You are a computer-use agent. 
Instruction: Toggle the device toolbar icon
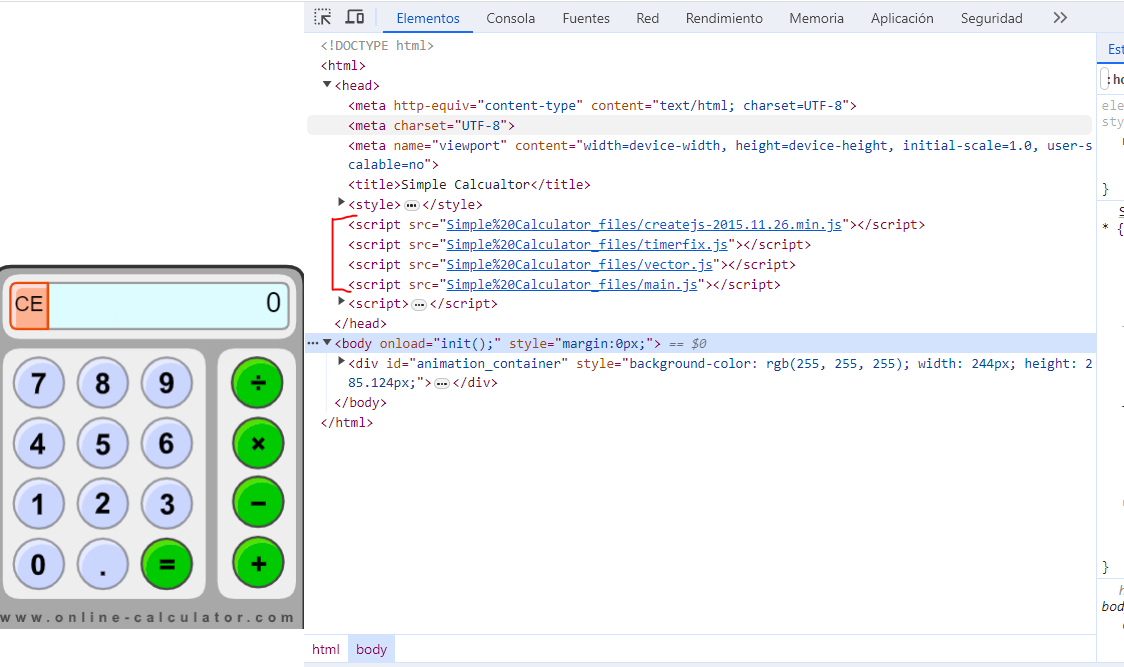pyautogui.click(x=355, y=17)
